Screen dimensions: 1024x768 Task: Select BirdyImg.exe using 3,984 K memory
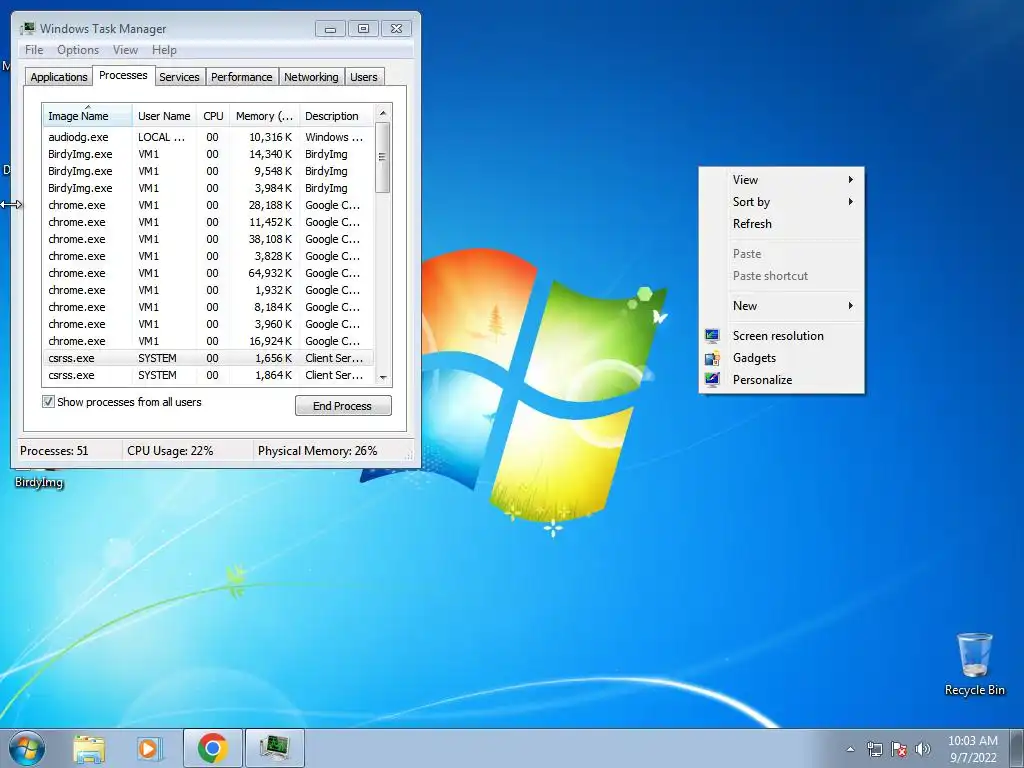[208, 188]
